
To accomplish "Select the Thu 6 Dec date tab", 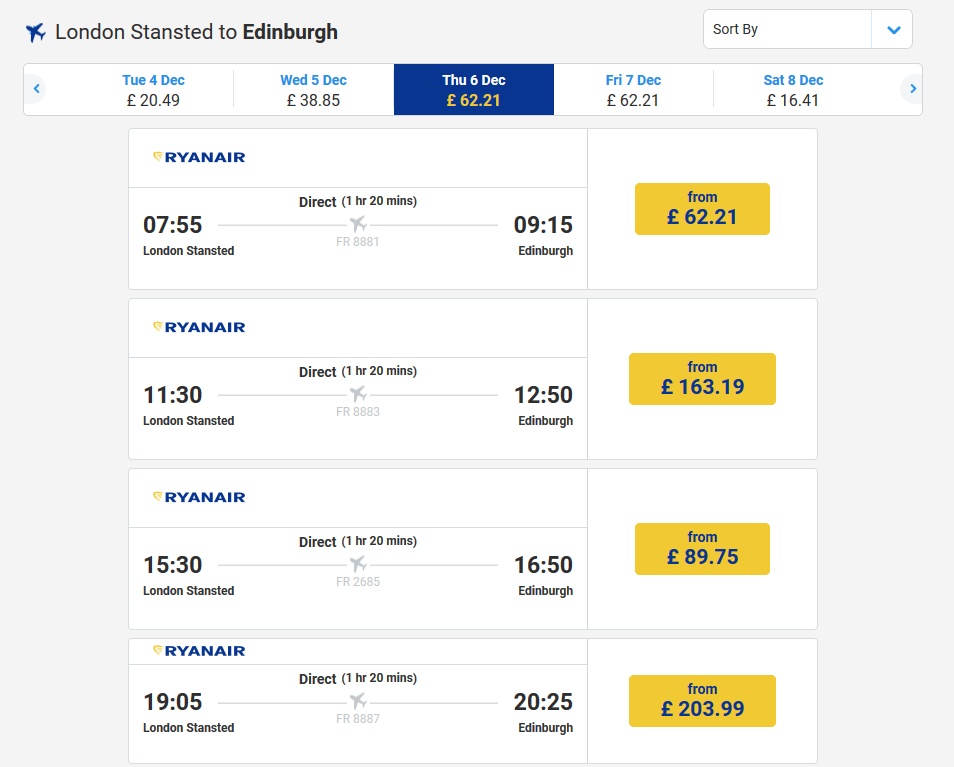I will tap(474, 90).
